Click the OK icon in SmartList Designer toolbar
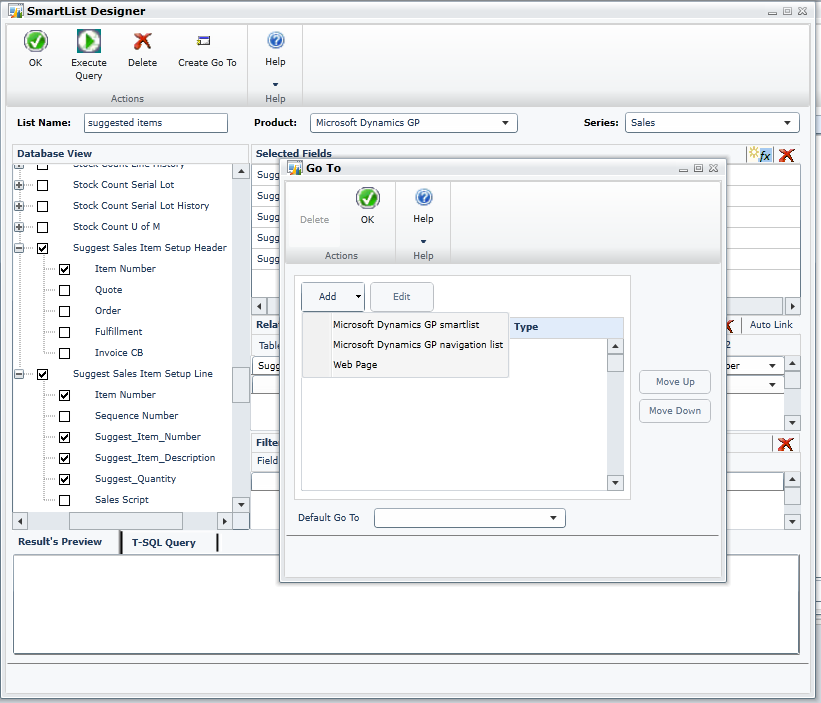This screenshot has width=821, height=703. coord(36,41)
